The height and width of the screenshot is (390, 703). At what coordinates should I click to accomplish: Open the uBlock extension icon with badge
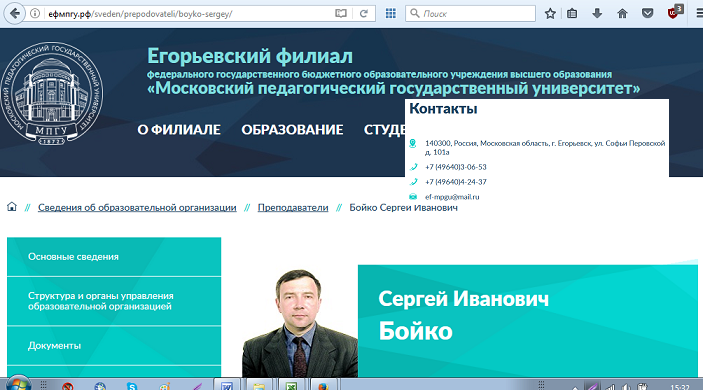(x=674, y=12)
